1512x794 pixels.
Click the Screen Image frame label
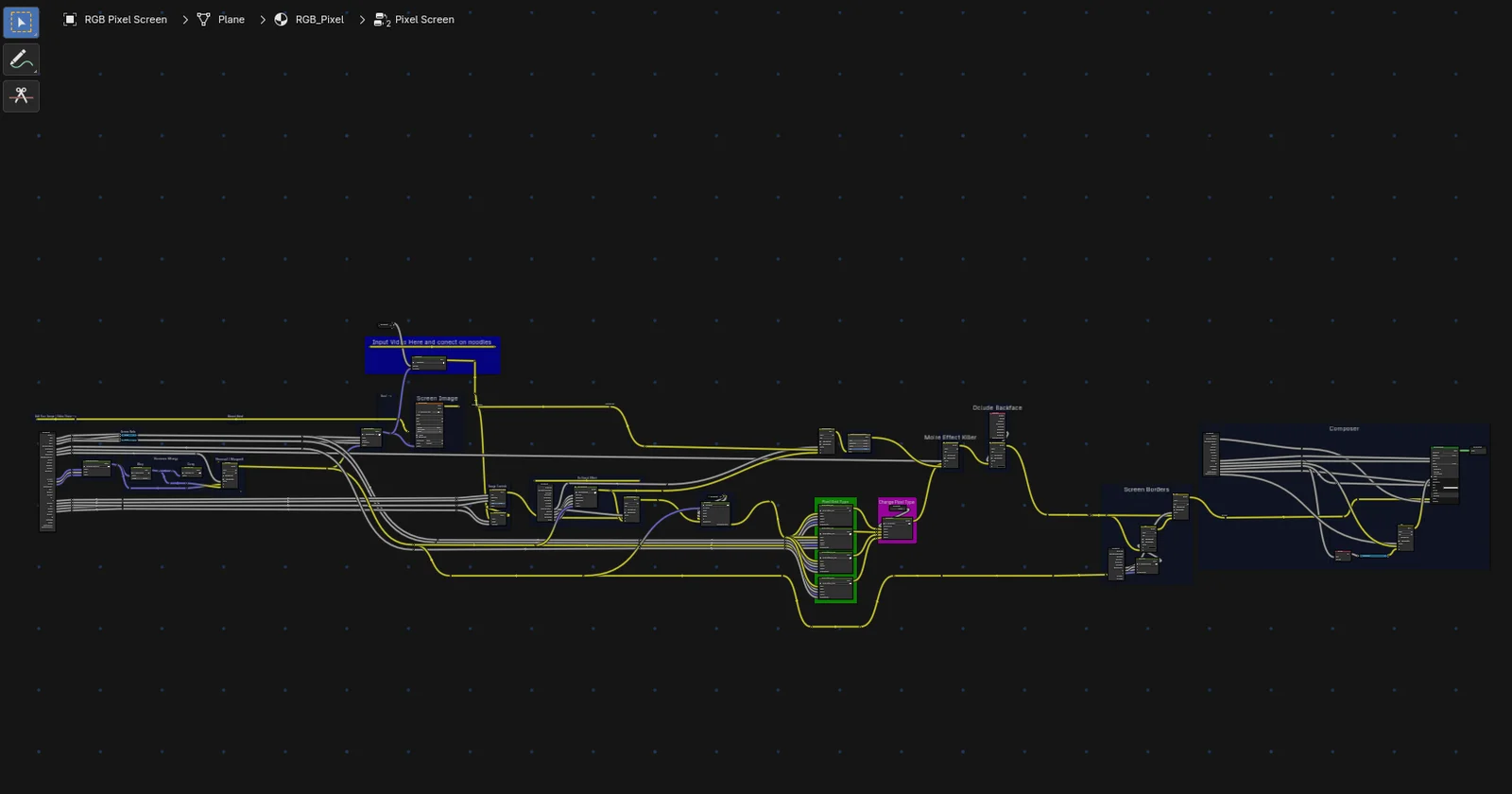[437, 399]
